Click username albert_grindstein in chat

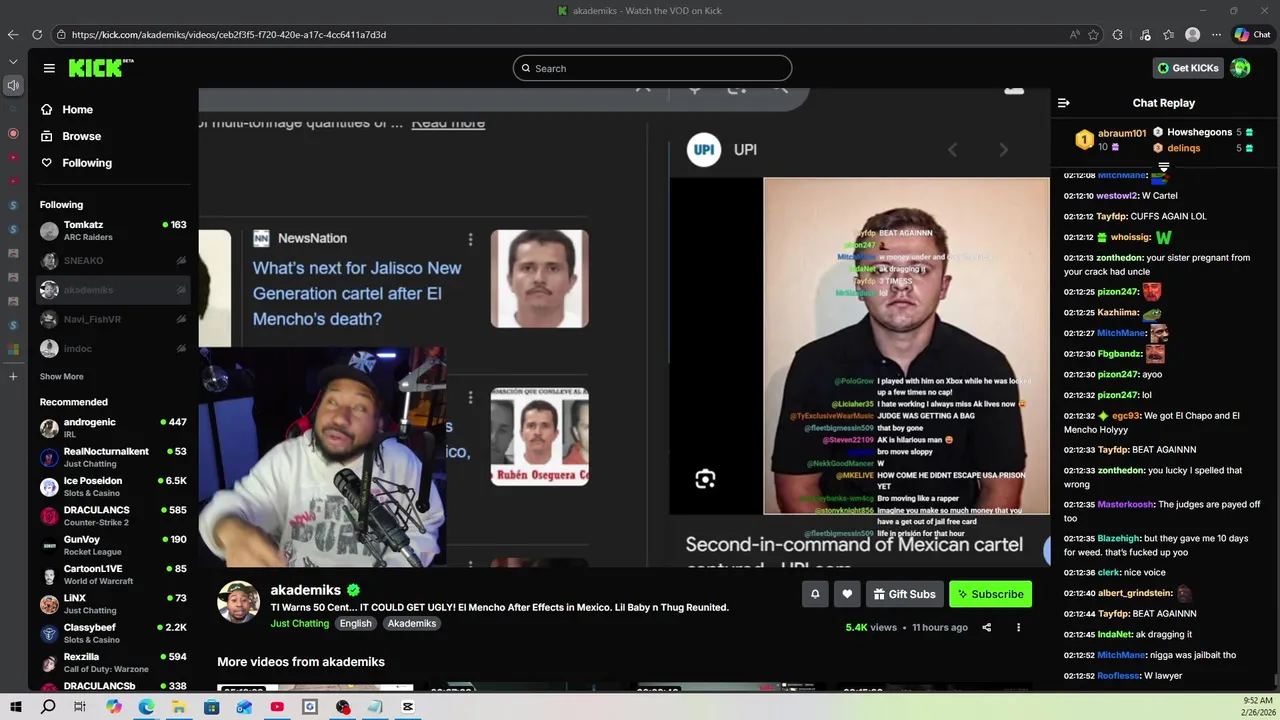pos(1135,593)
